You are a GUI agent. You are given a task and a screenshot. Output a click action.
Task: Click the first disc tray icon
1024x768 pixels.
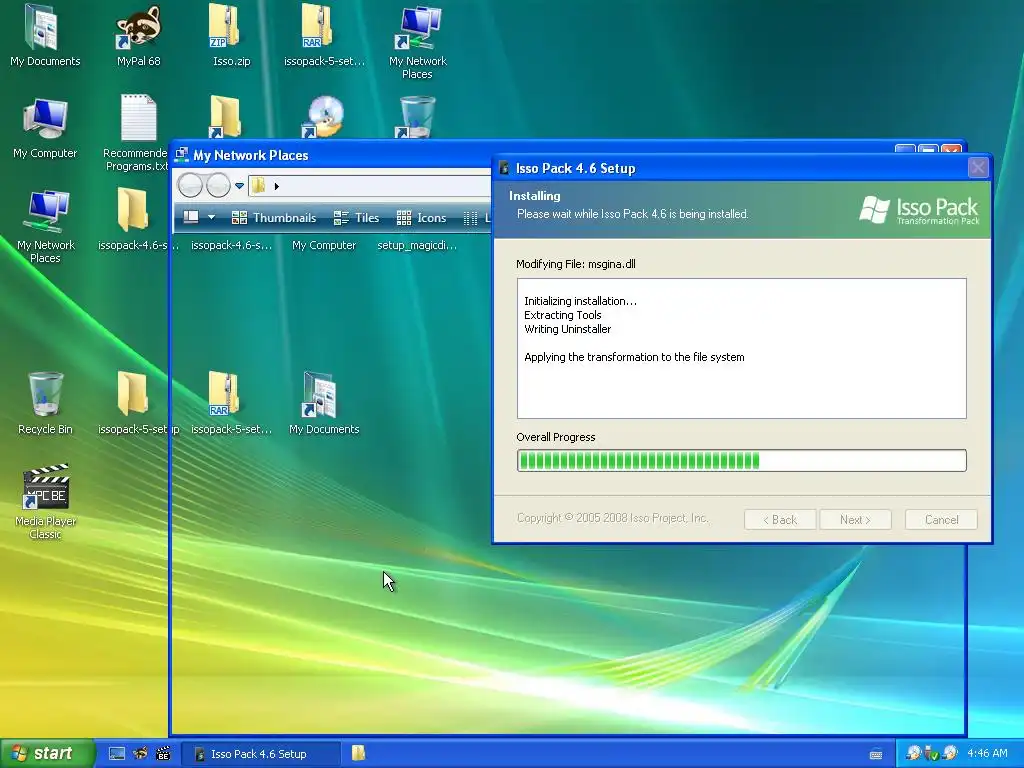click(x=913, y=754)
